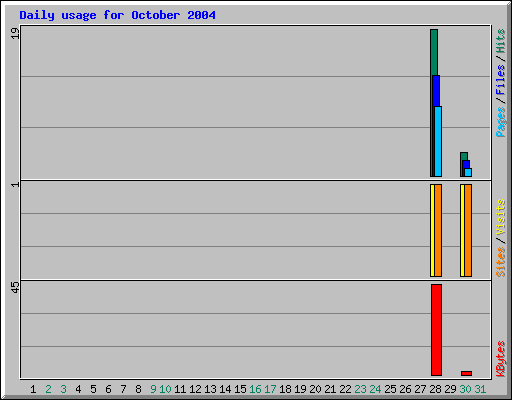Click the cyan Pages bar for day 30

468,172
